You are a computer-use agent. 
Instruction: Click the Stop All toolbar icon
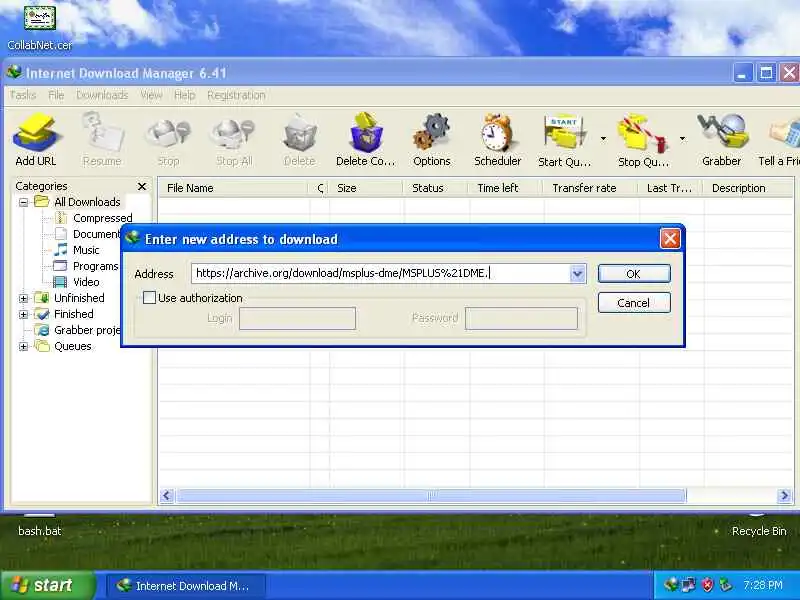click(234, 140)
